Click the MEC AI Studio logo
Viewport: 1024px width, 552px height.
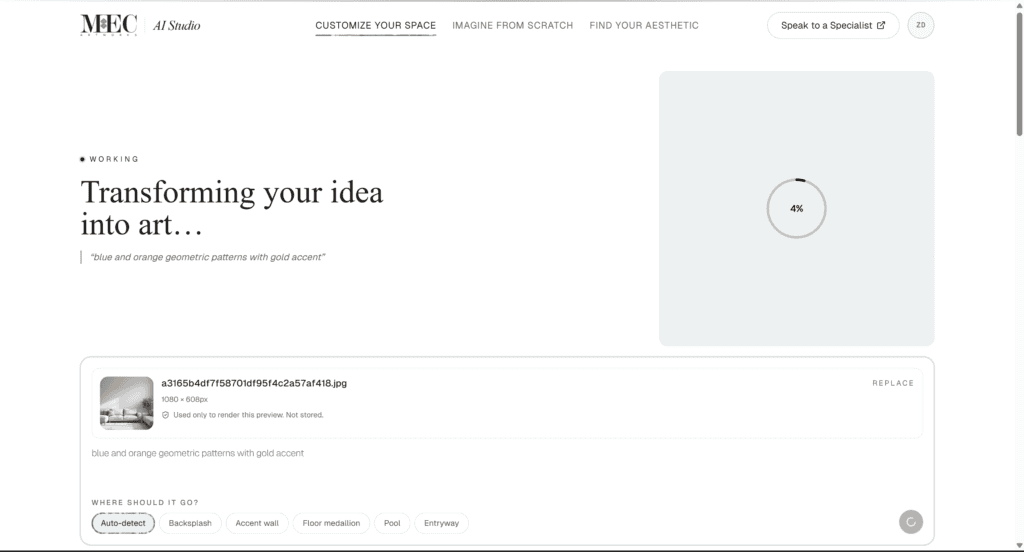[x=140, y=25]
